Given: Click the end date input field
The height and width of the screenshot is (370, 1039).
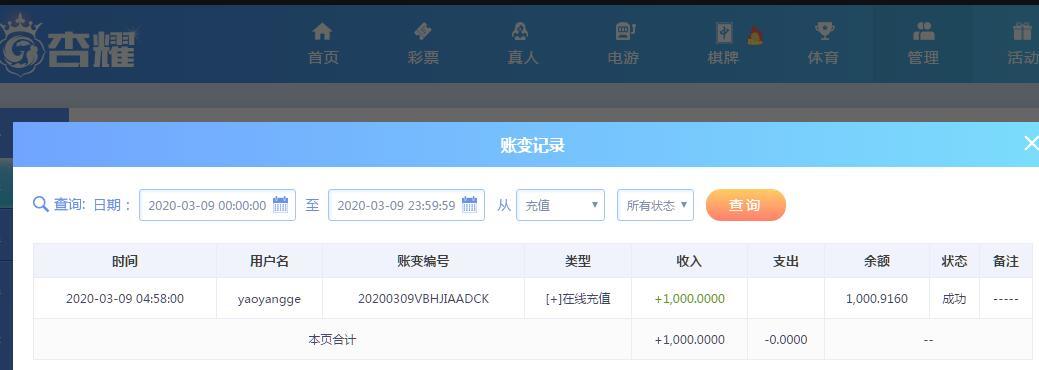Looking at the screenshot, I should point(406,205).
